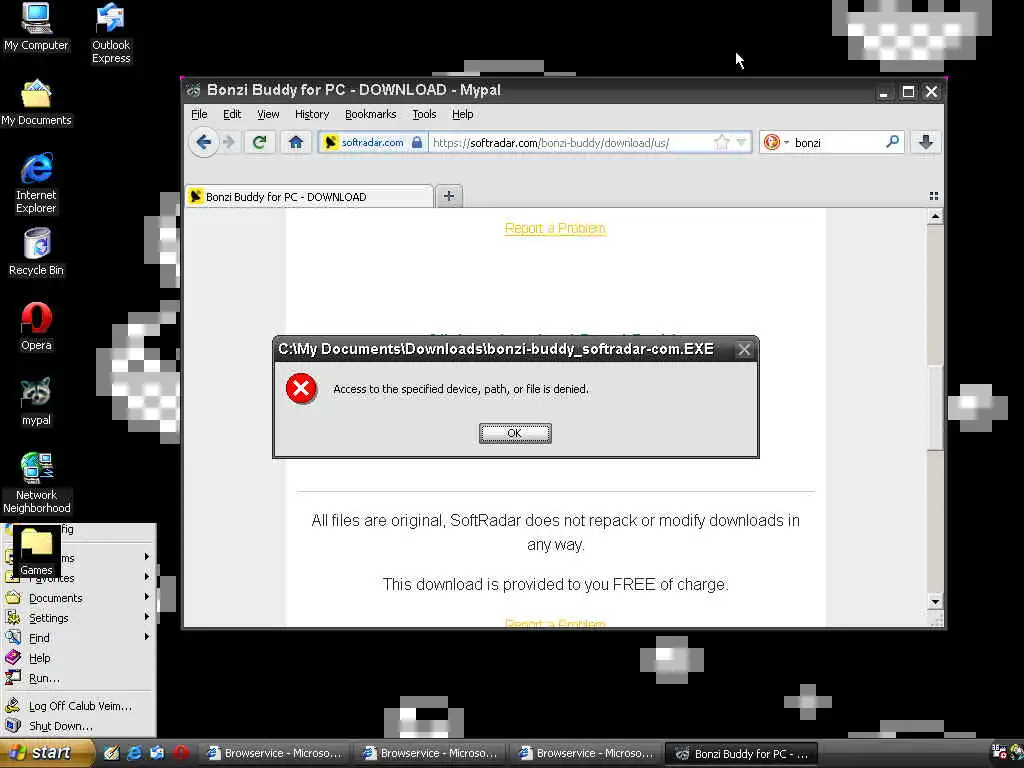1024x768 pixels.
Task: Close the bonzi-buddy error dialog with X
Action: click(x=744, y=349)
